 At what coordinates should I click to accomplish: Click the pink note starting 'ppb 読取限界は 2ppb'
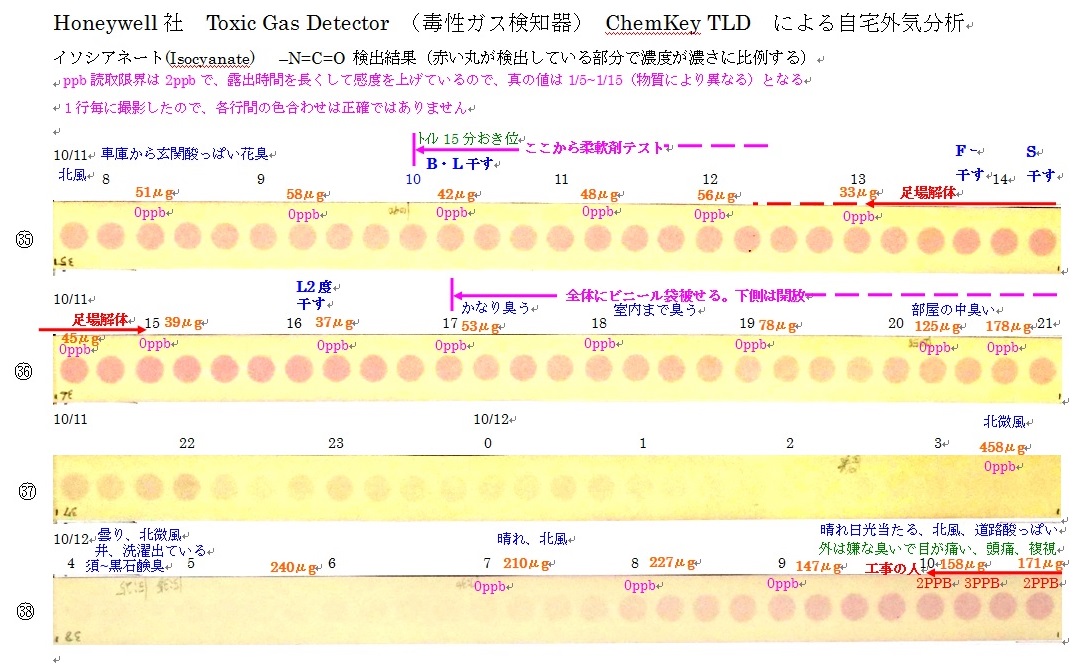coord(433,80)
